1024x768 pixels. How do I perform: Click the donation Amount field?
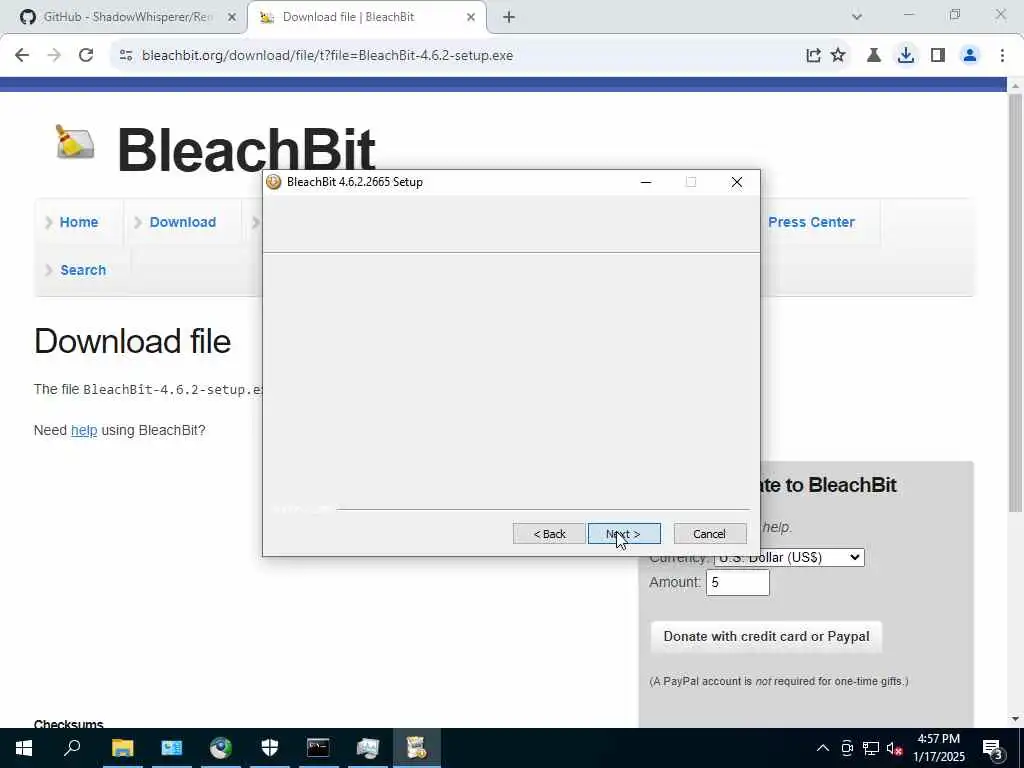point(738,583)
